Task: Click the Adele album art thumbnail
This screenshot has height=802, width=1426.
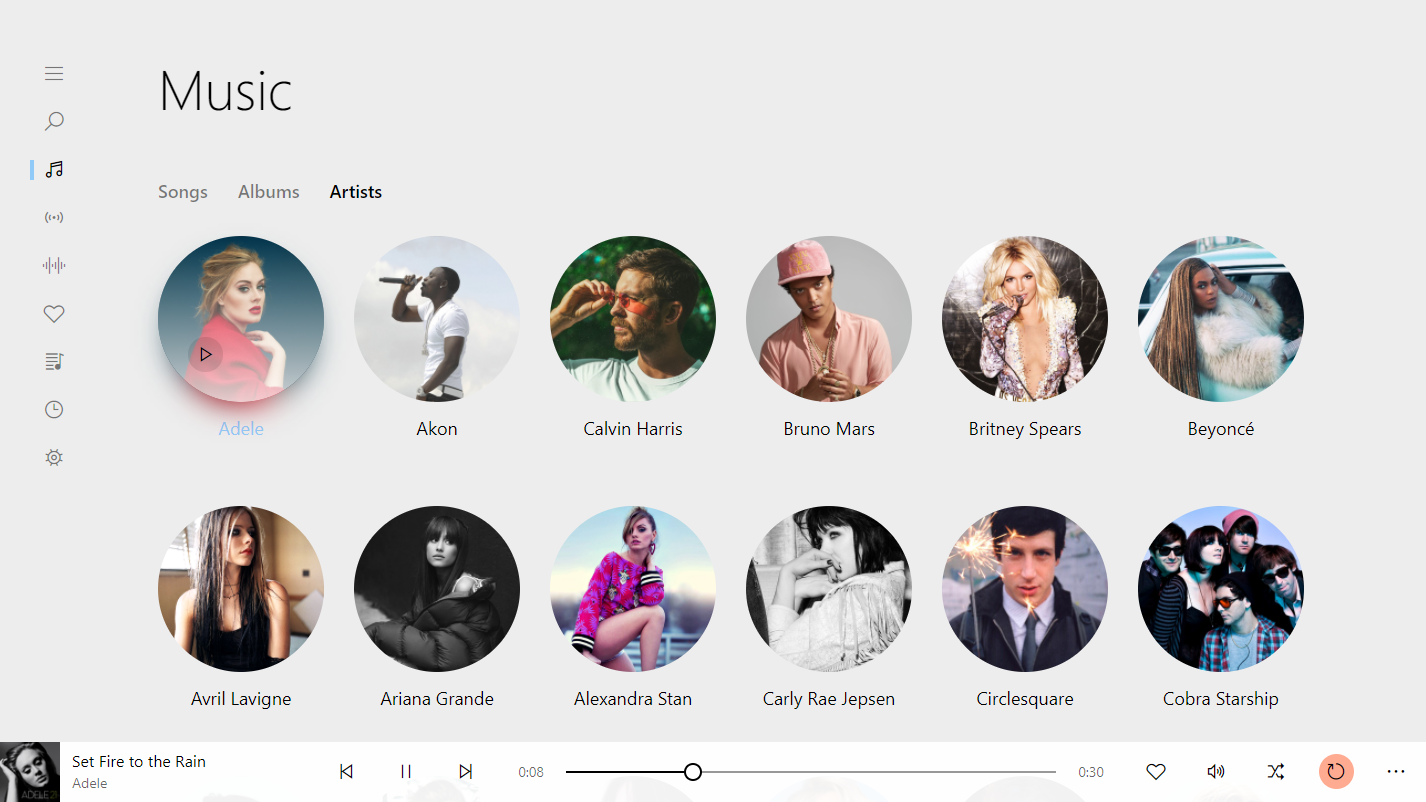Action: pos(29,771)
